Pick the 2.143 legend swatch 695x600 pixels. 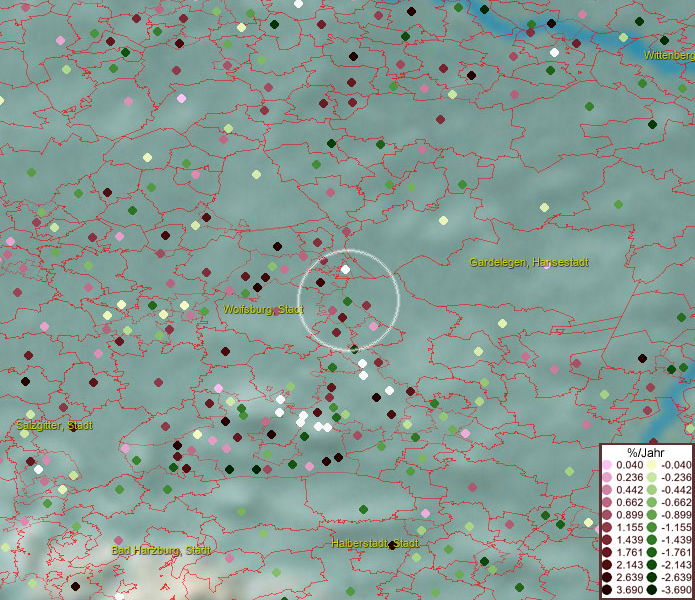click(607, 565)
